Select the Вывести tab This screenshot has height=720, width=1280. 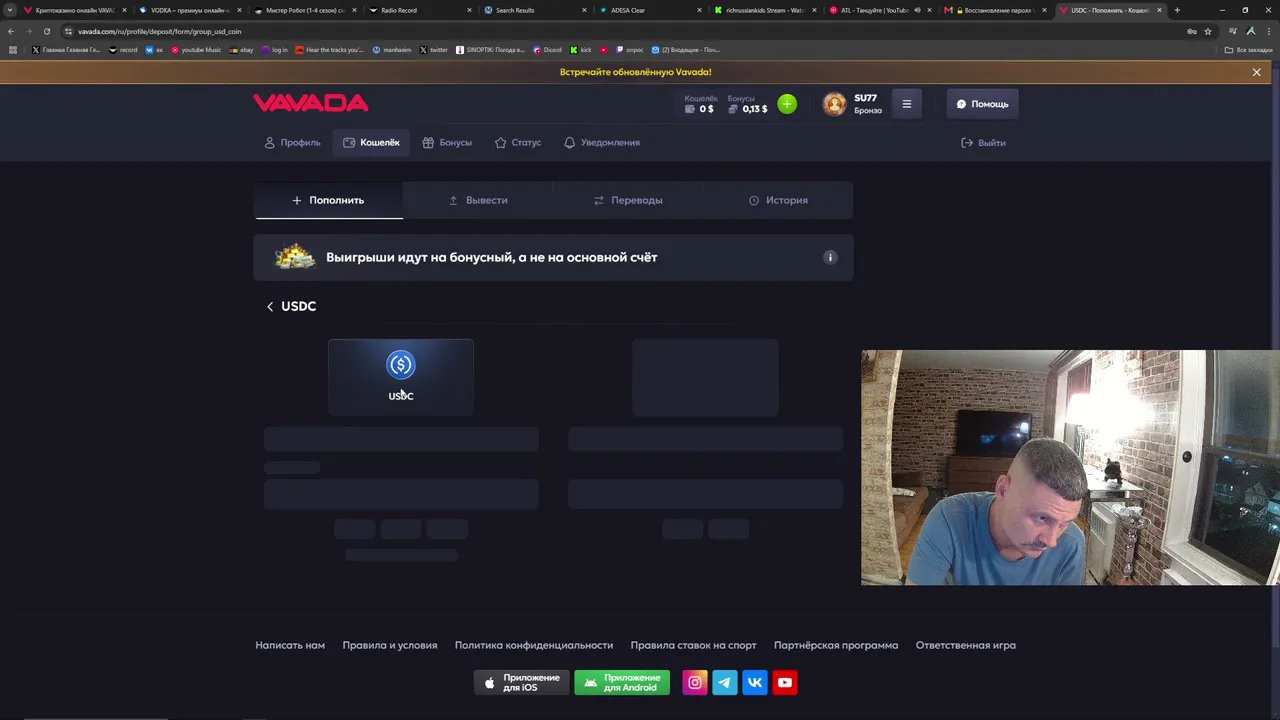tap(478, 200)
